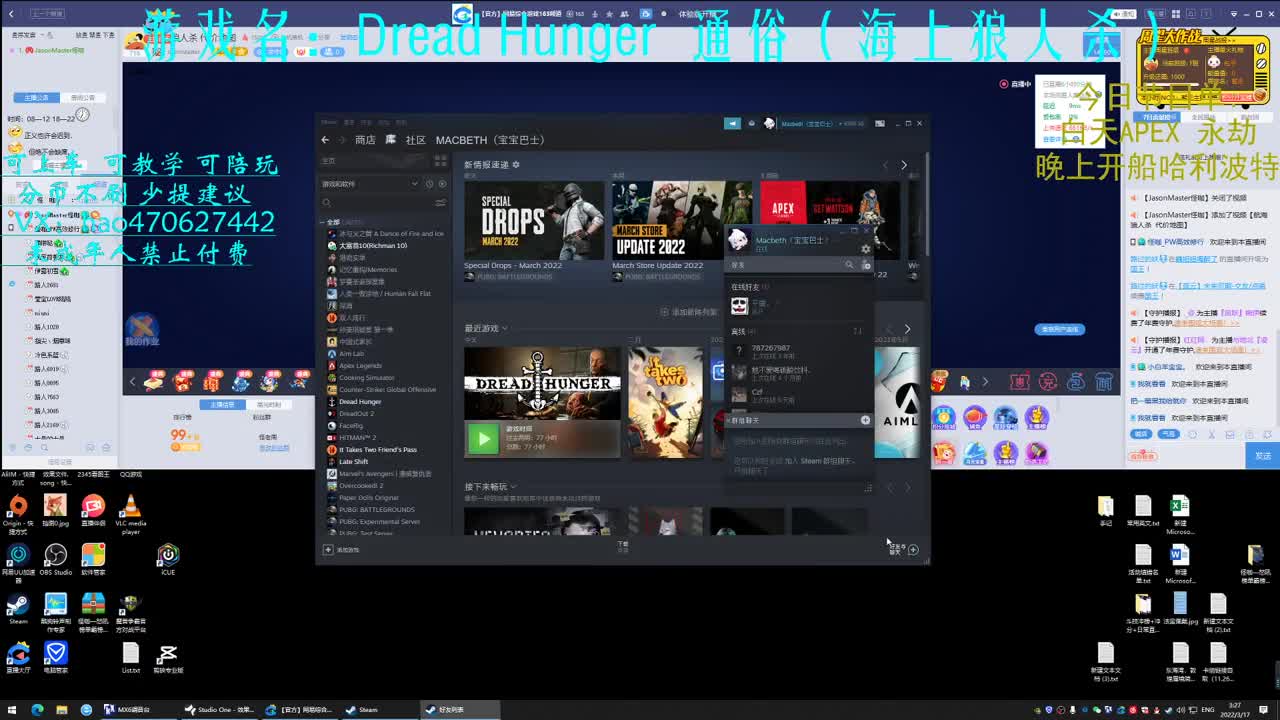This screenshot has height=720, width=1280.
Task: Toggle the recent-activity clock sort in library
Action: coord(429,184)
